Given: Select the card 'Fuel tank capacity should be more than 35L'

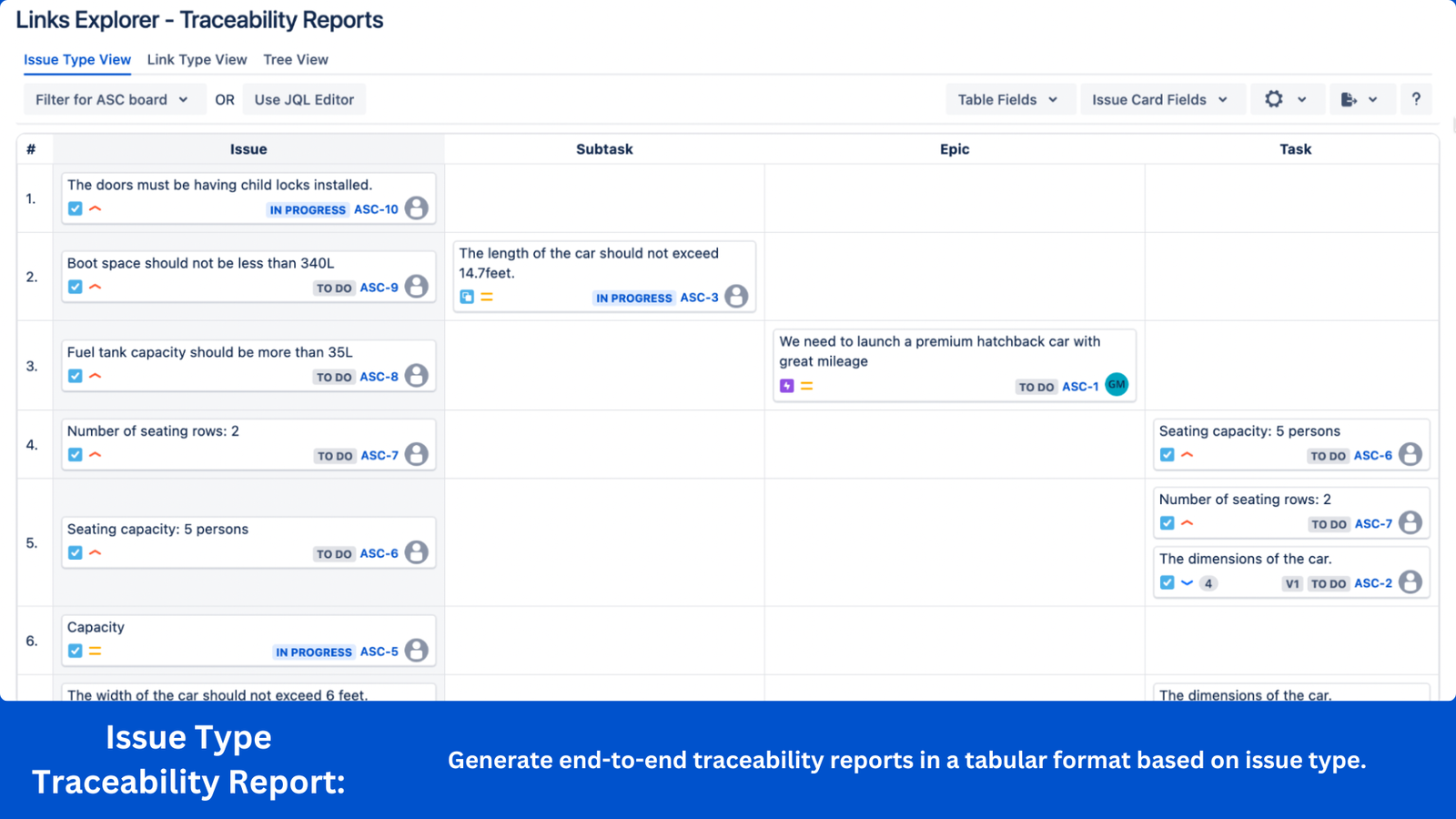Looking at the screenshot, I should point(248,366).
